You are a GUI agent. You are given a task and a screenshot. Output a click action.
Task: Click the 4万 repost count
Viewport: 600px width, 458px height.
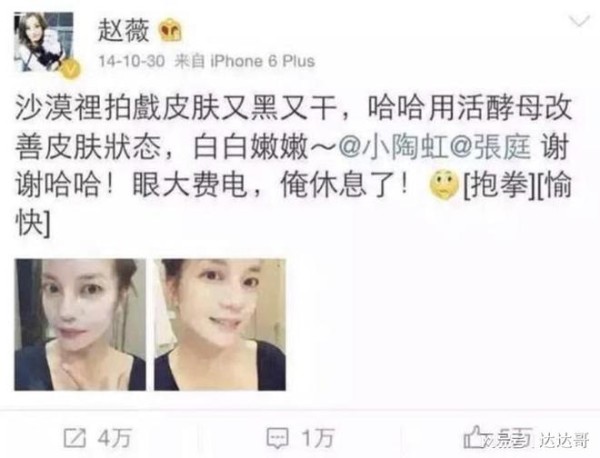(x=115, y=438)
